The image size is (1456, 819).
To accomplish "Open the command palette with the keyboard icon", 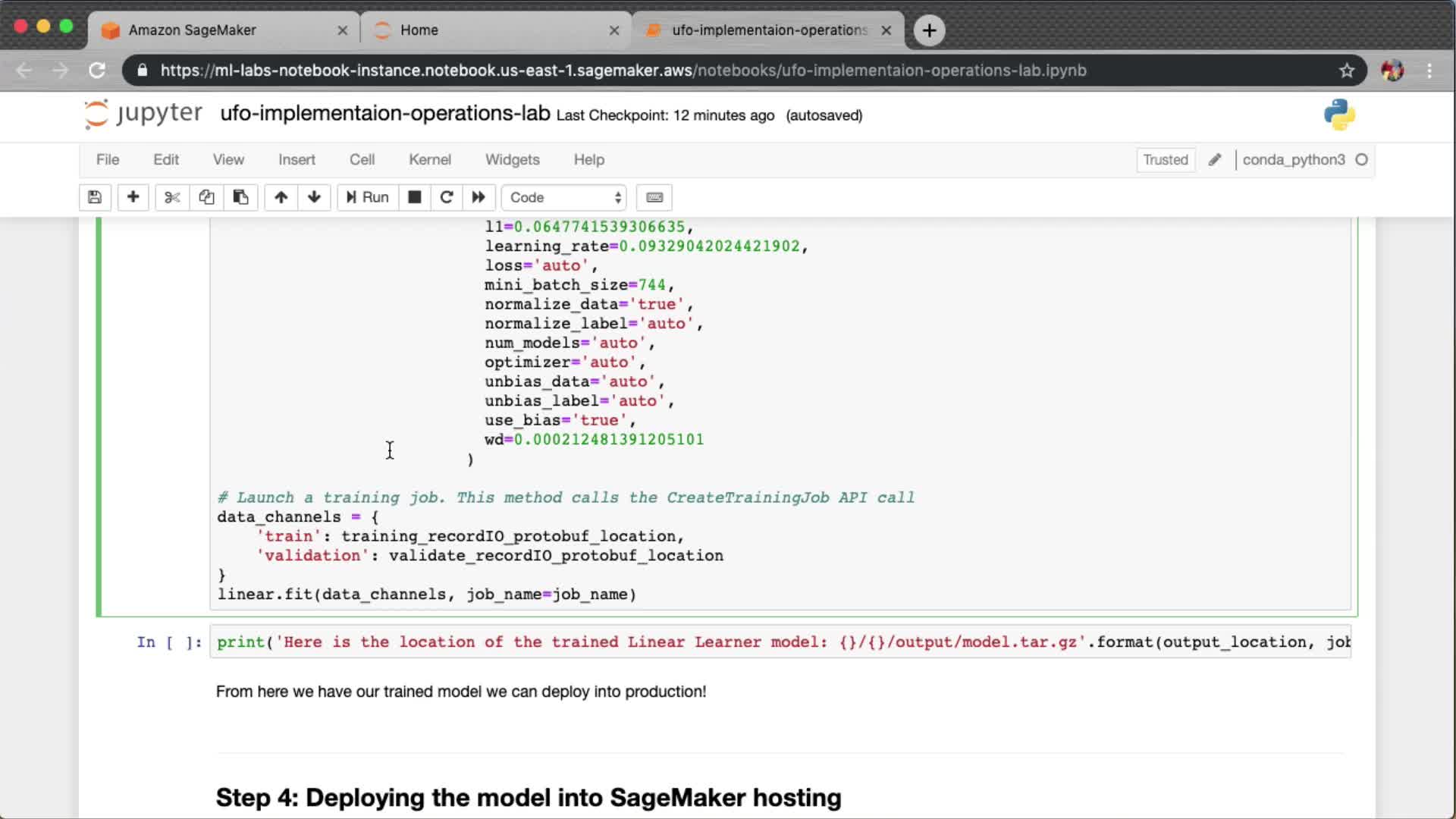I will (x=654, y=197).
